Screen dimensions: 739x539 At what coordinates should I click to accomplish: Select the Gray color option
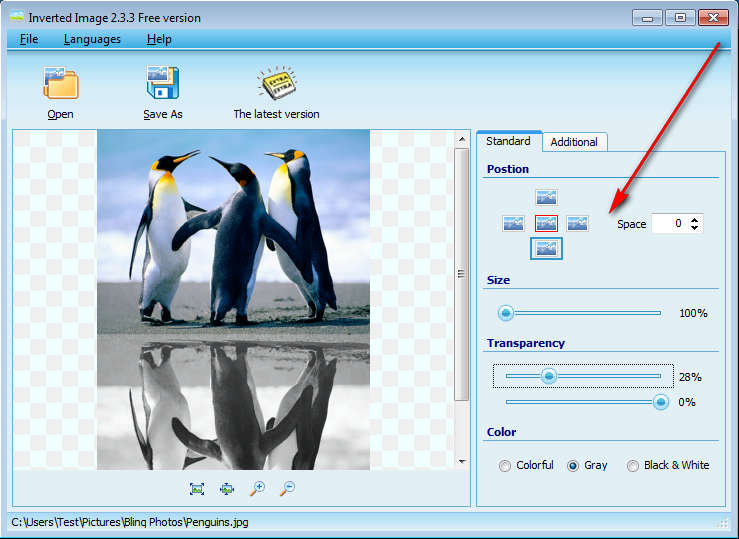pos(573,466)
